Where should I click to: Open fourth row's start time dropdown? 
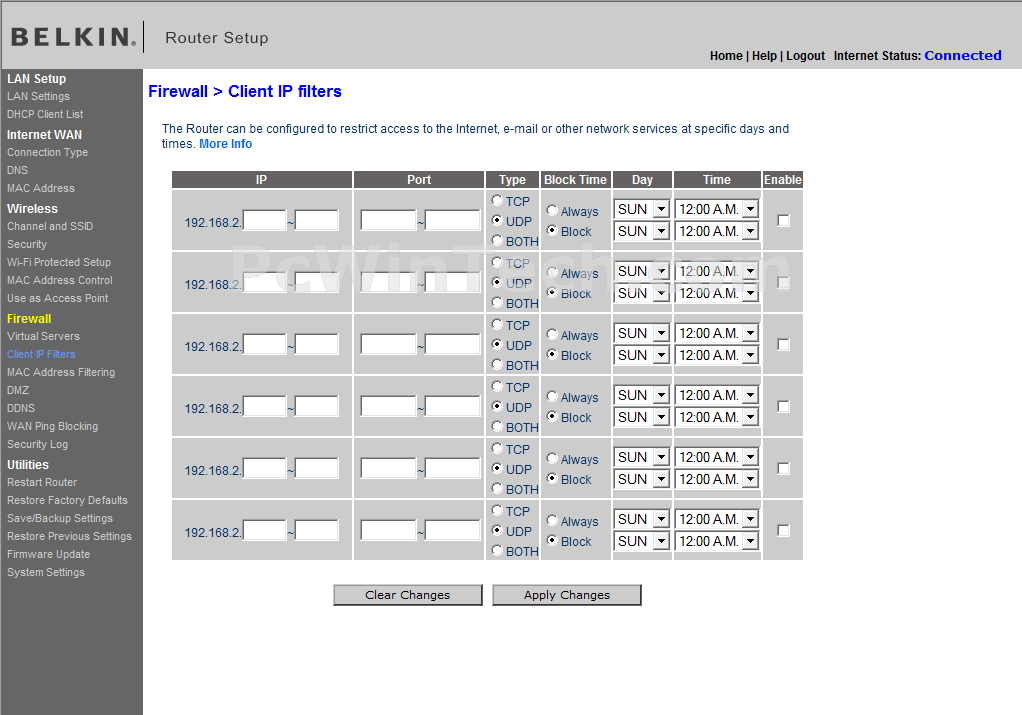pos(717,395)
